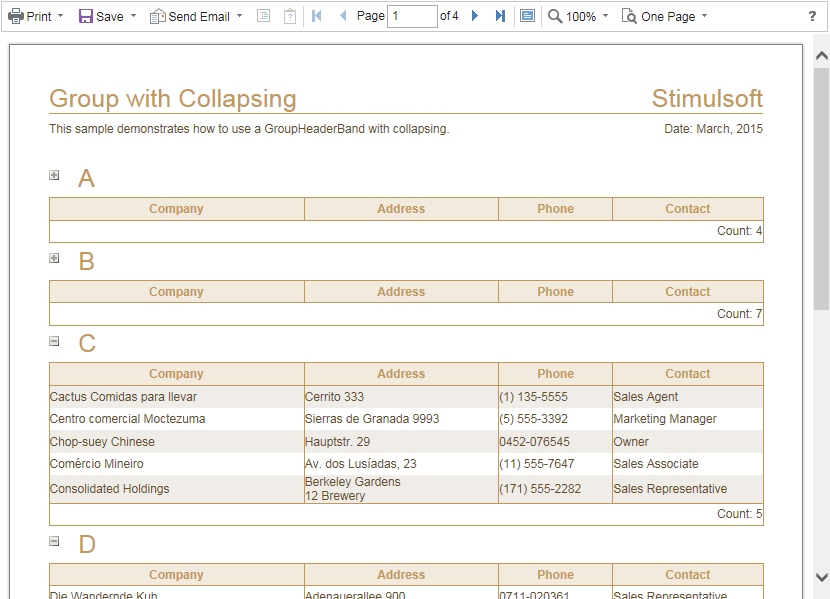Collapse group D with minus icon
Image resolution: width=830 pixels, height=599 pixels.
pyautogui.click(x=54, y=541)
